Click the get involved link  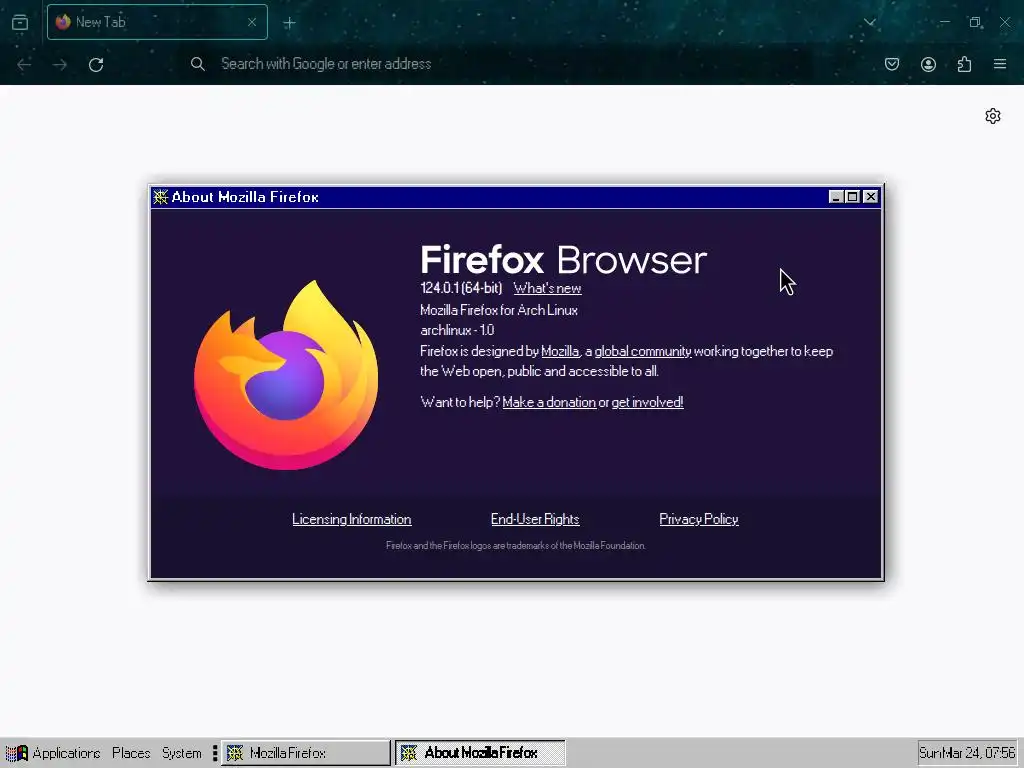coord(647,402)
